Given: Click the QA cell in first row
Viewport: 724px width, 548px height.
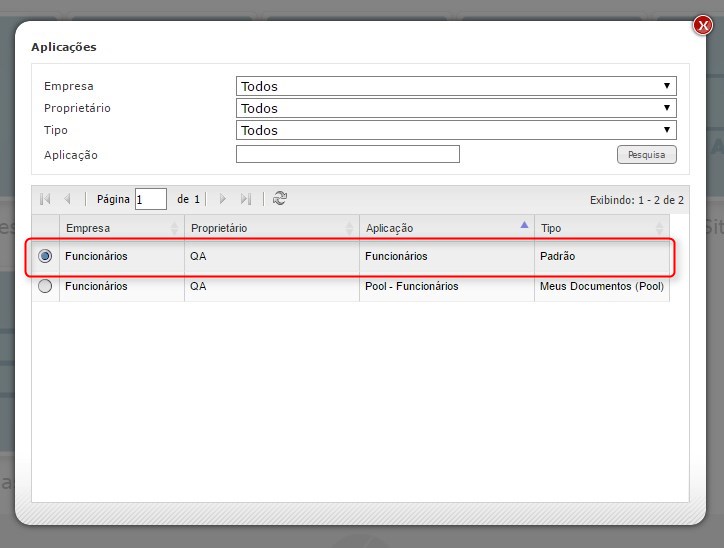Looking at the screenshot, I should click(198, 257).
